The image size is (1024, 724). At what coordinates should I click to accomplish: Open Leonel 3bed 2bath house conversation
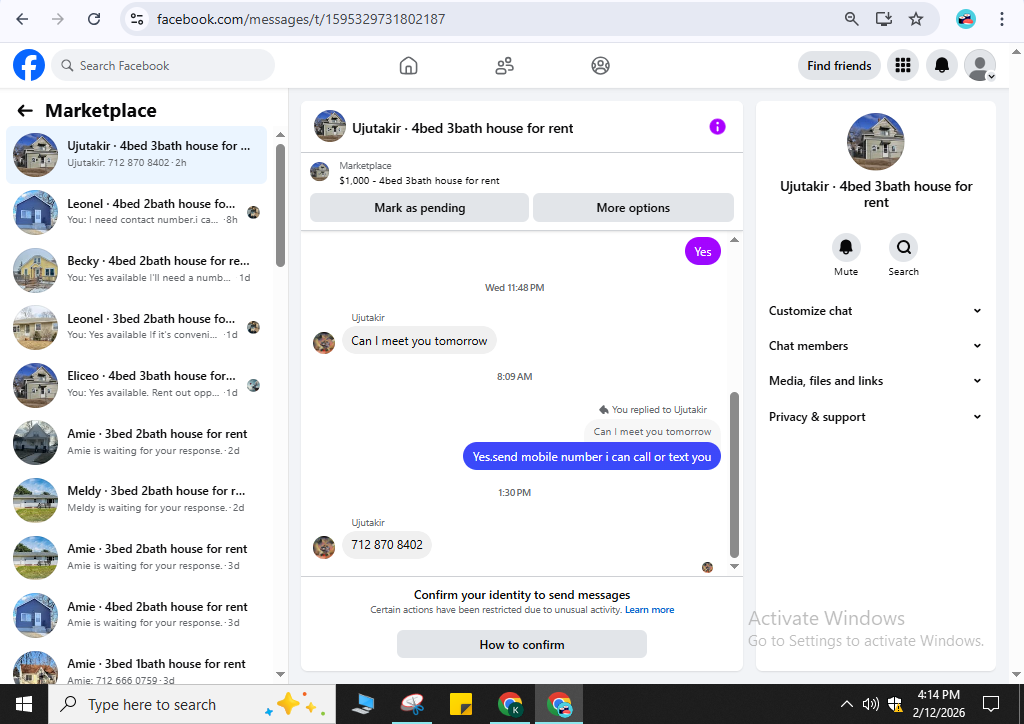136,327
